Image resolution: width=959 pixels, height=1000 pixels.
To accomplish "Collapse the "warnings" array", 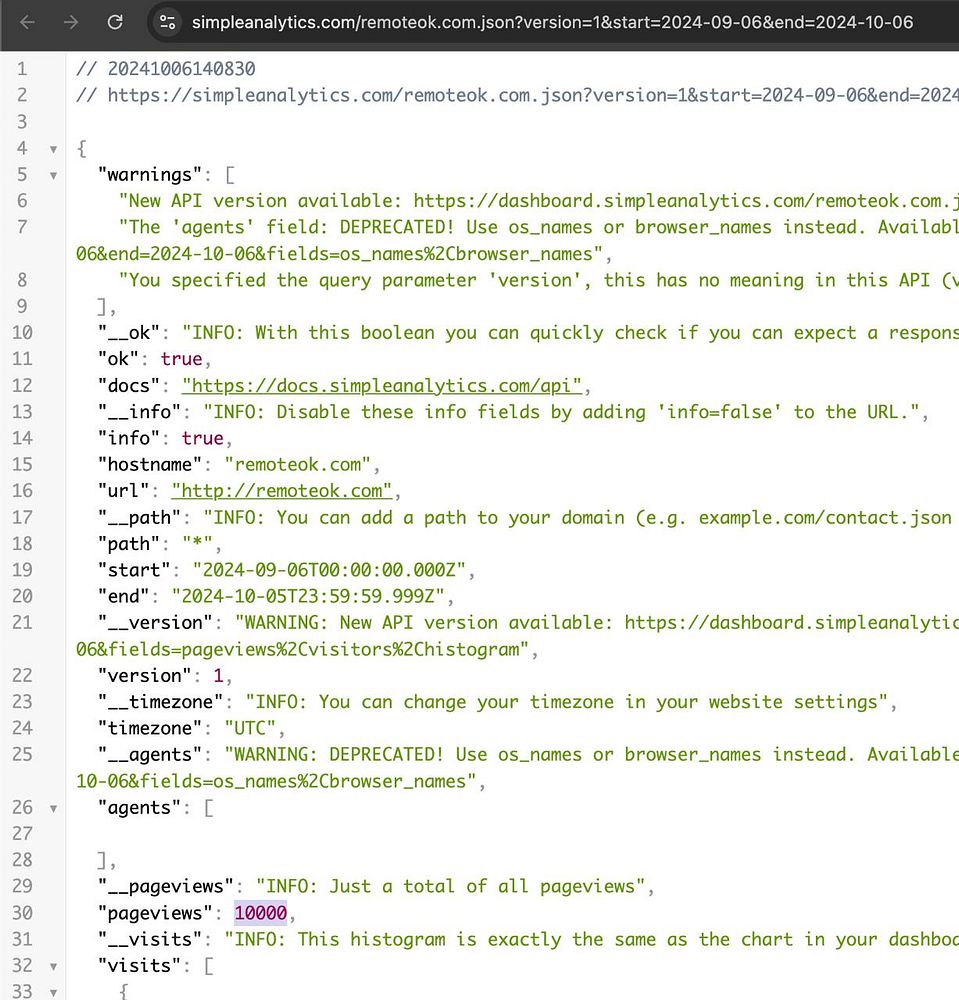I will pos(54,175).
